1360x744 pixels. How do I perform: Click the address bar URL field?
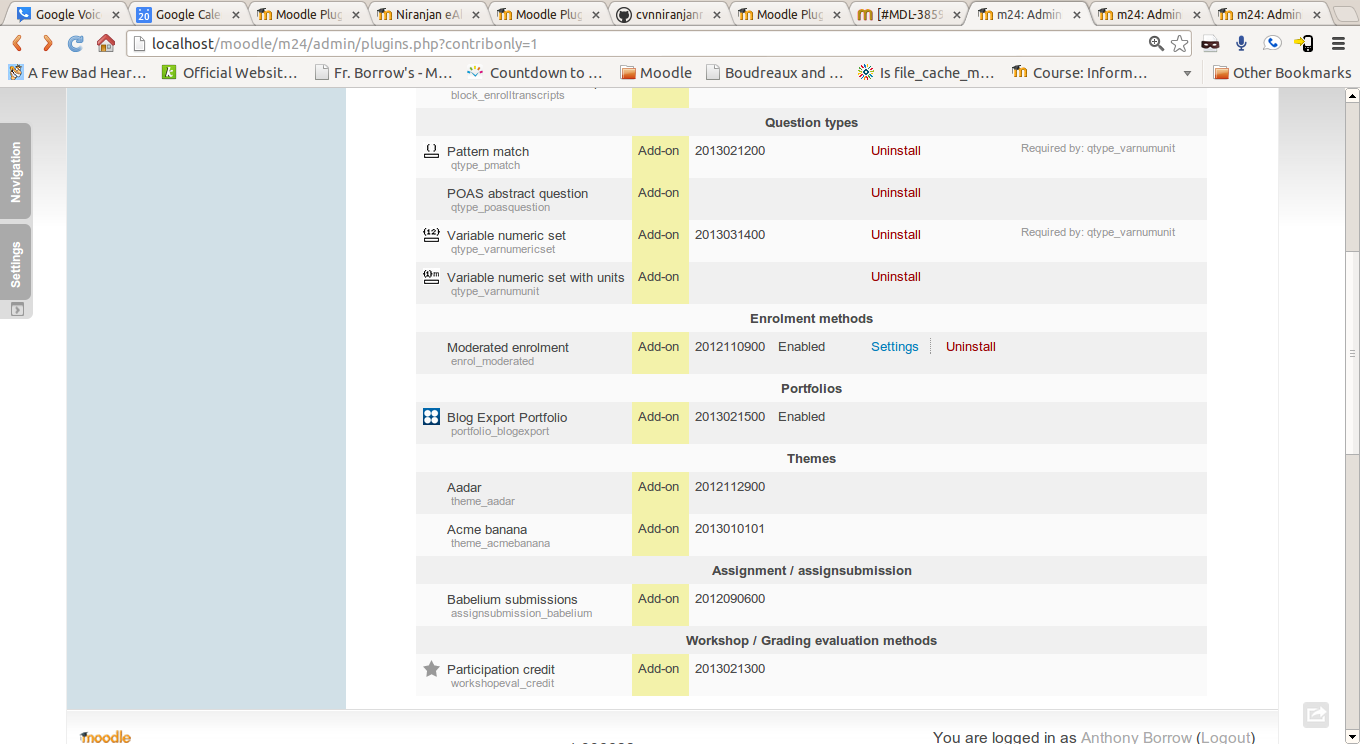pos(640,44)
